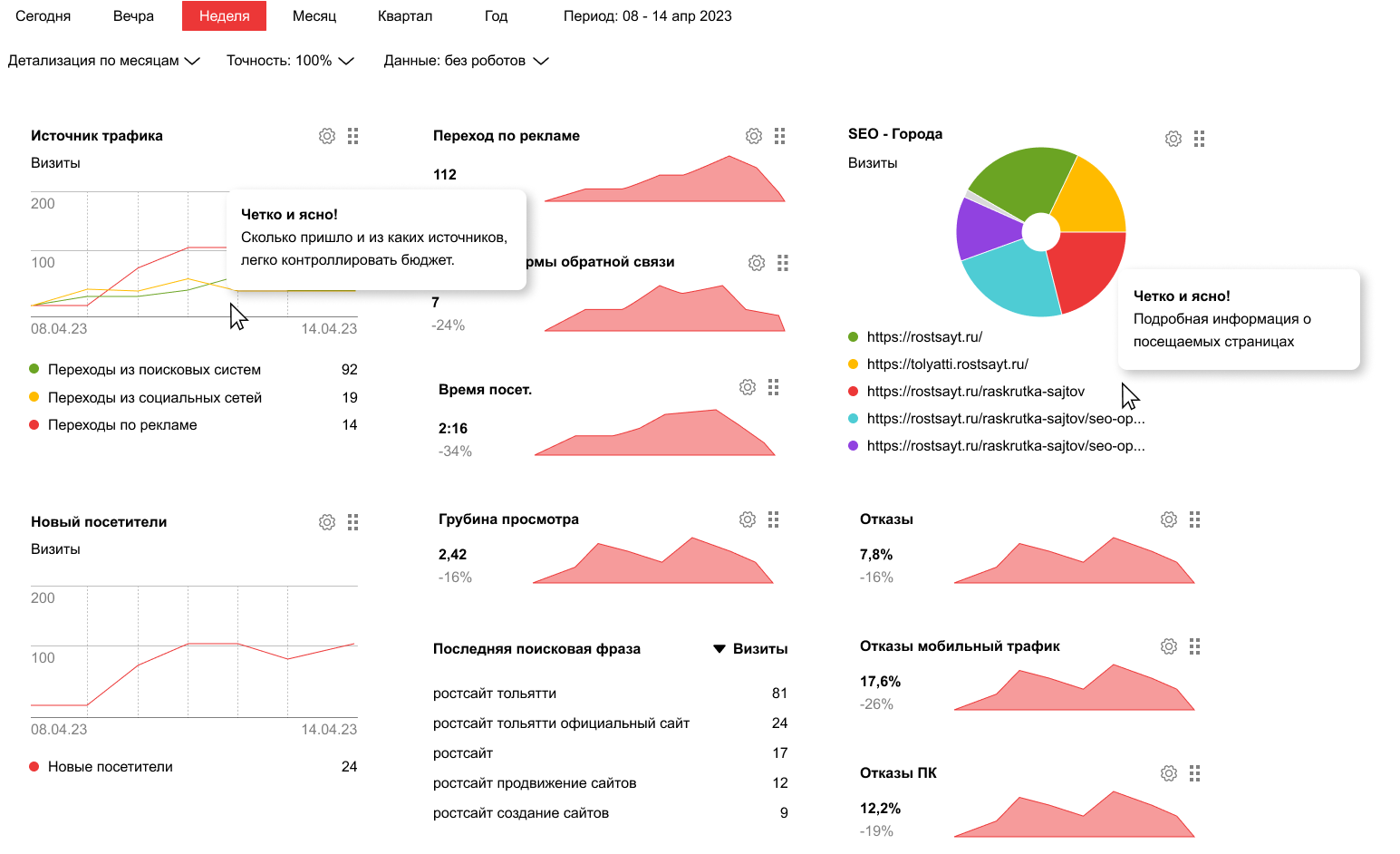Open the Точность: 100% dropdown
The height and width of the screenshot is (854, 1400).
(x=289, y=61)
